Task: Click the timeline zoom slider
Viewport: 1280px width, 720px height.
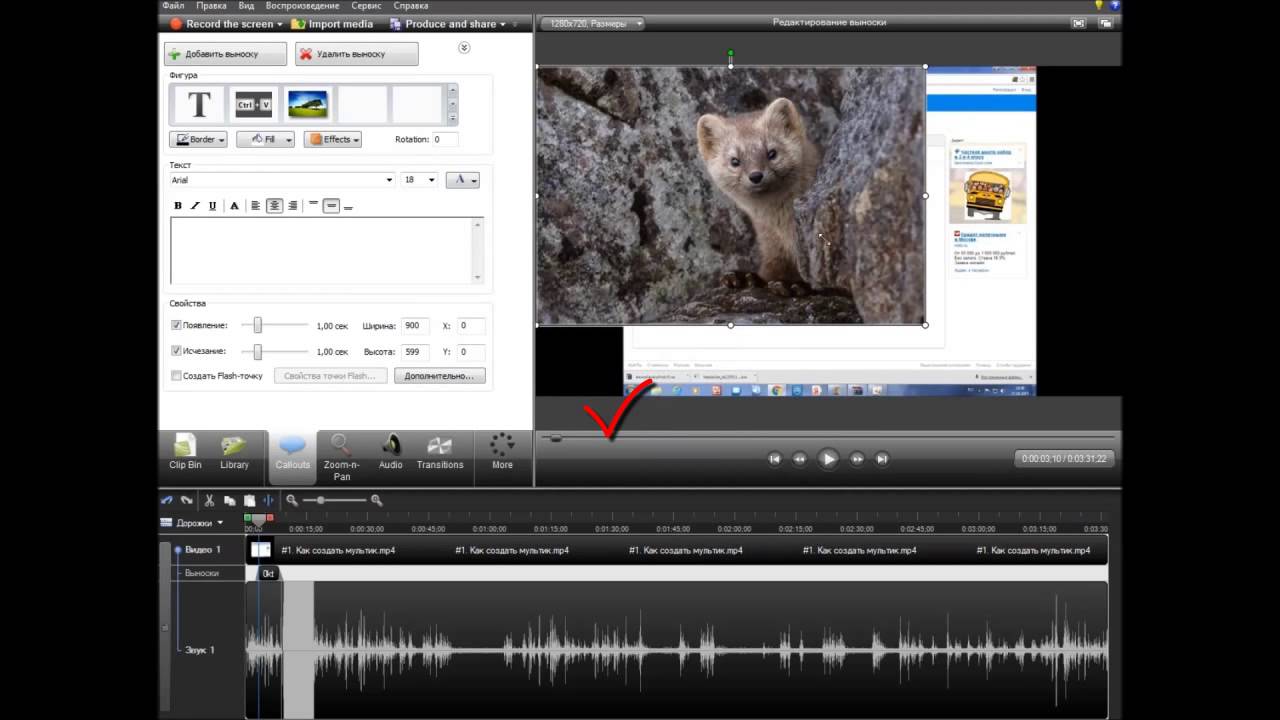Action: 320,500
